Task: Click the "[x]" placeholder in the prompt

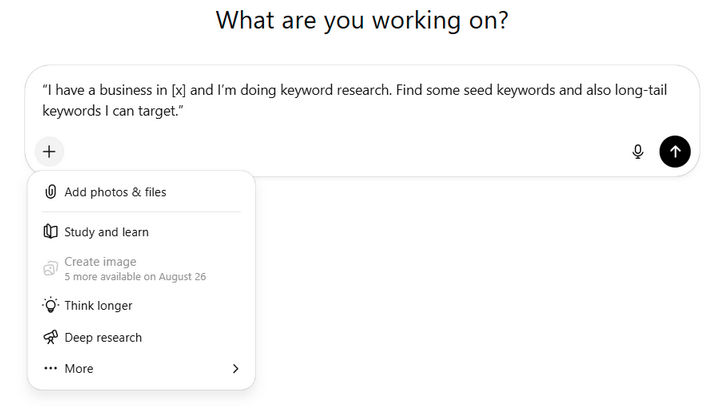Action: (x=179, y=91)
